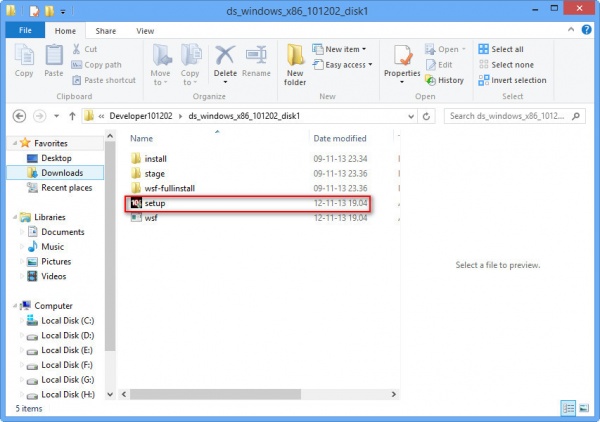Collapse the Libraries section
This screenshot has height=422, width=600.
click(15, 217)
